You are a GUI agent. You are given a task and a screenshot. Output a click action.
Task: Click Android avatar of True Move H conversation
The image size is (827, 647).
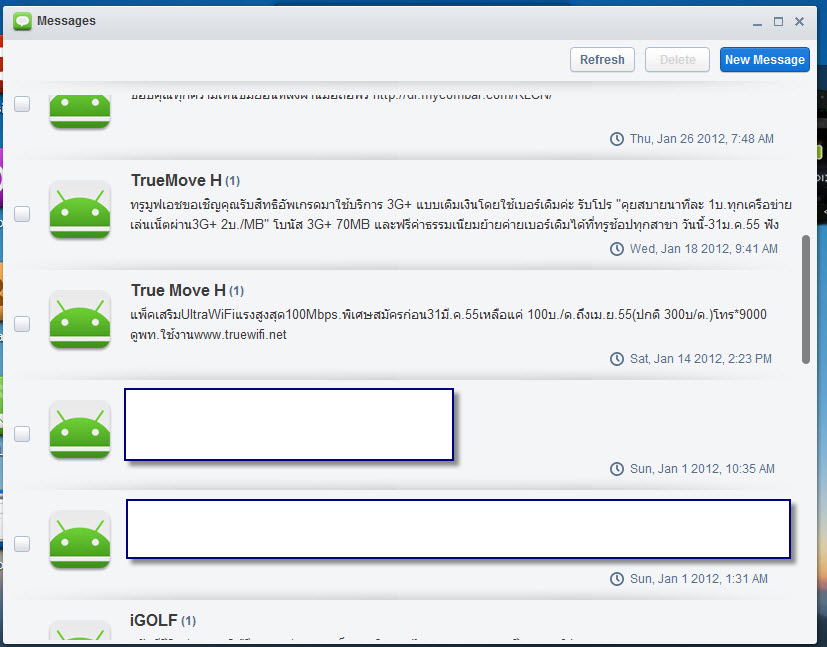pos(80,320)
